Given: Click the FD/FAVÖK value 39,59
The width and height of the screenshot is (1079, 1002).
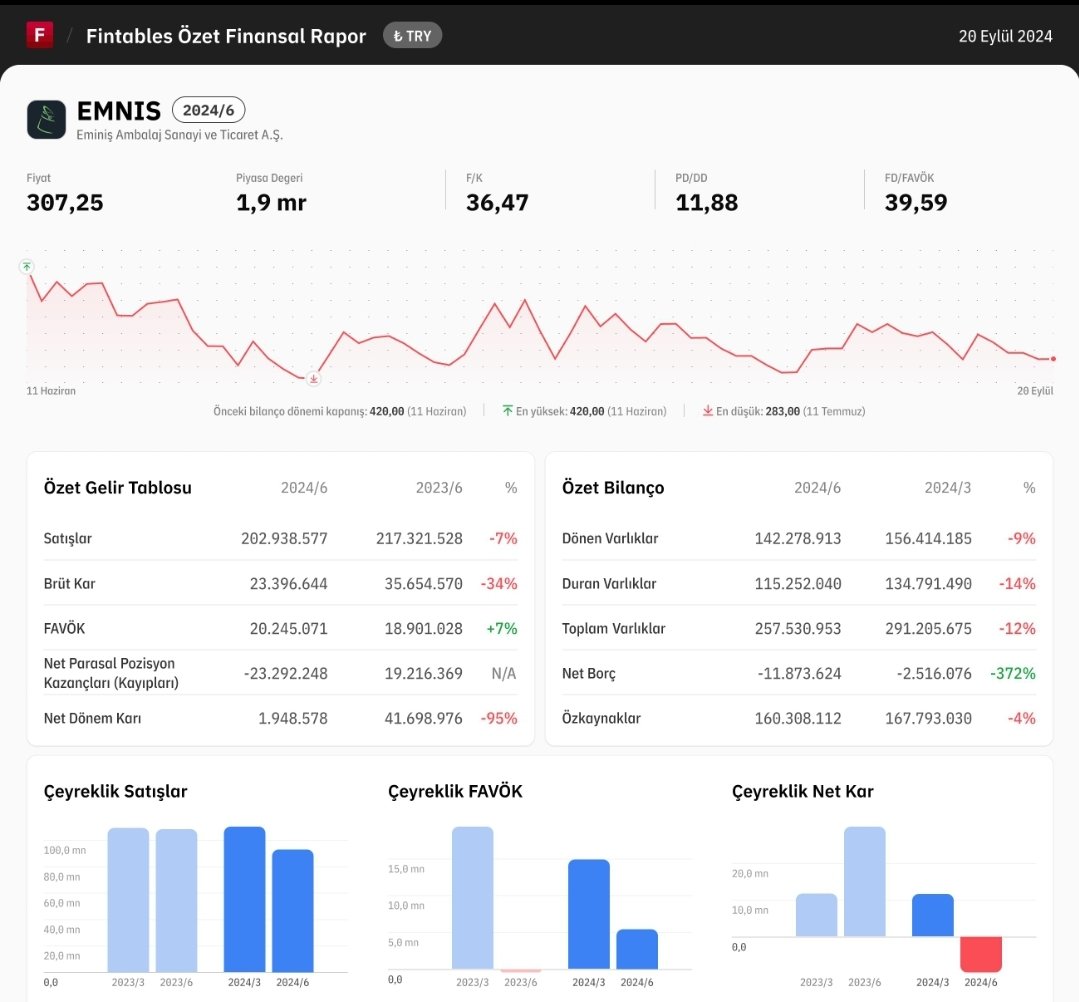Looking at the screenshot, I should click(916, 202).
